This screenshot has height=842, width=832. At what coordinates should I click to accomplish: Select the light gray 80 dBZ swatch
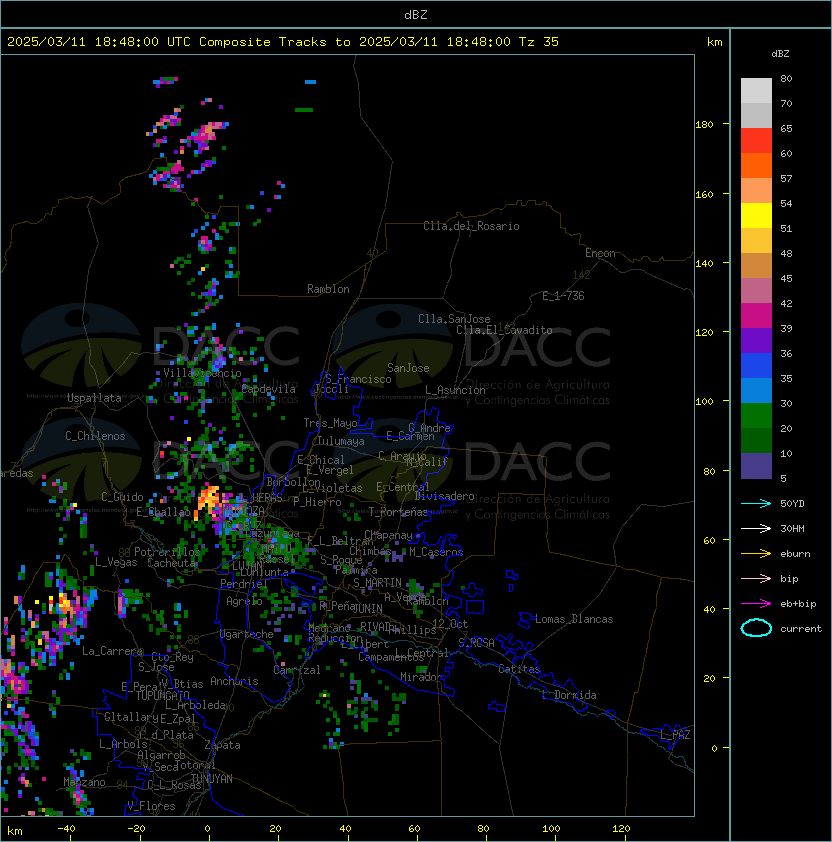coord(756,90)
